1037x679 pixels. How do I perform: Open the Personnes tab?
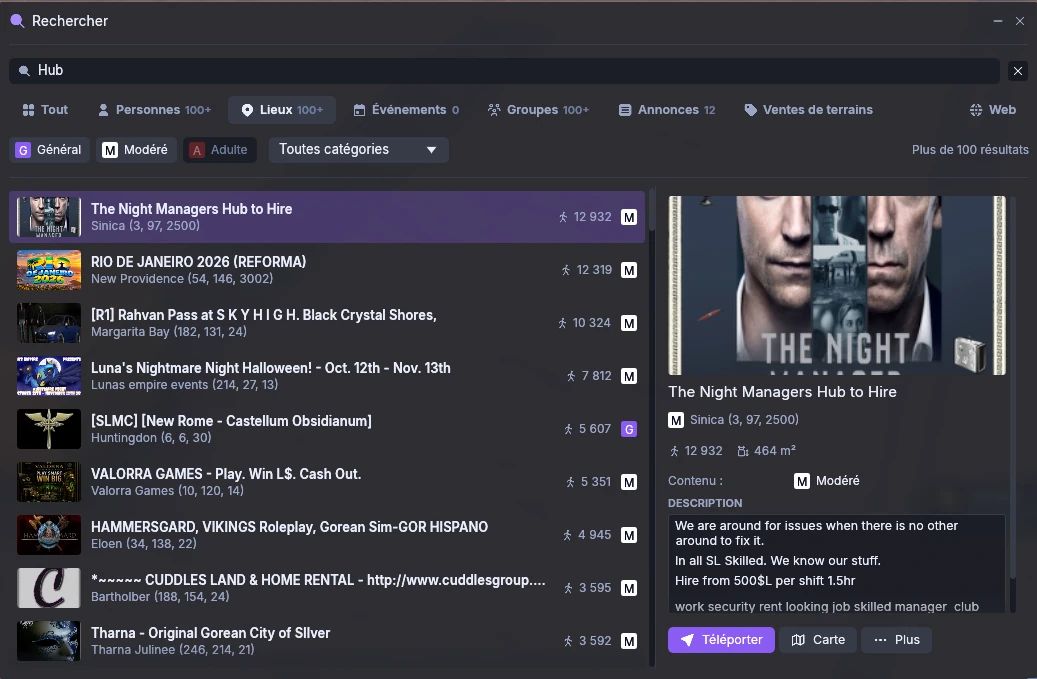[x=154, y=110]
